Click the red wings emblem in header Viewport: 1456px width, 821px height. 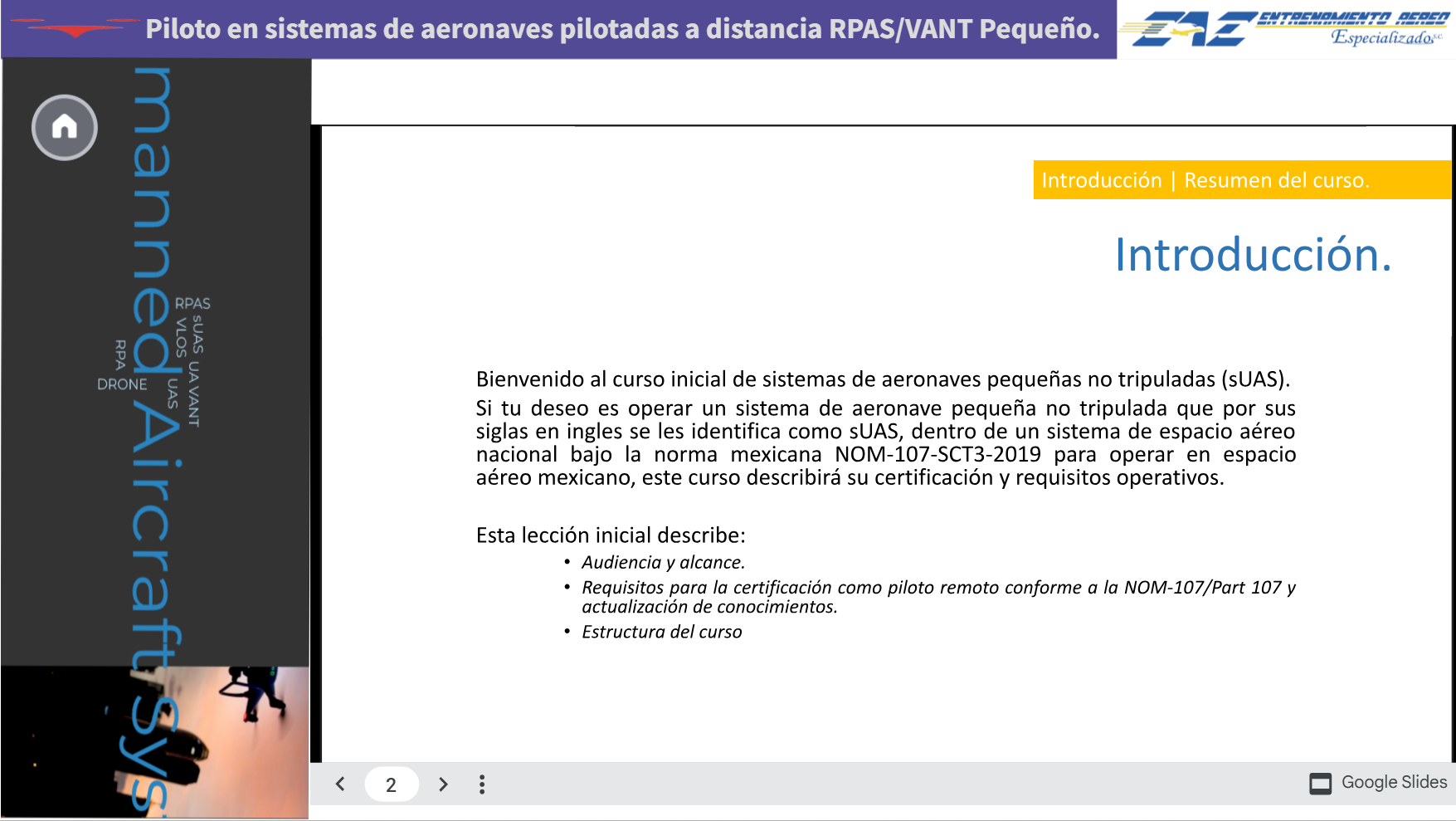pyautogui.click(x=75, y=28)
